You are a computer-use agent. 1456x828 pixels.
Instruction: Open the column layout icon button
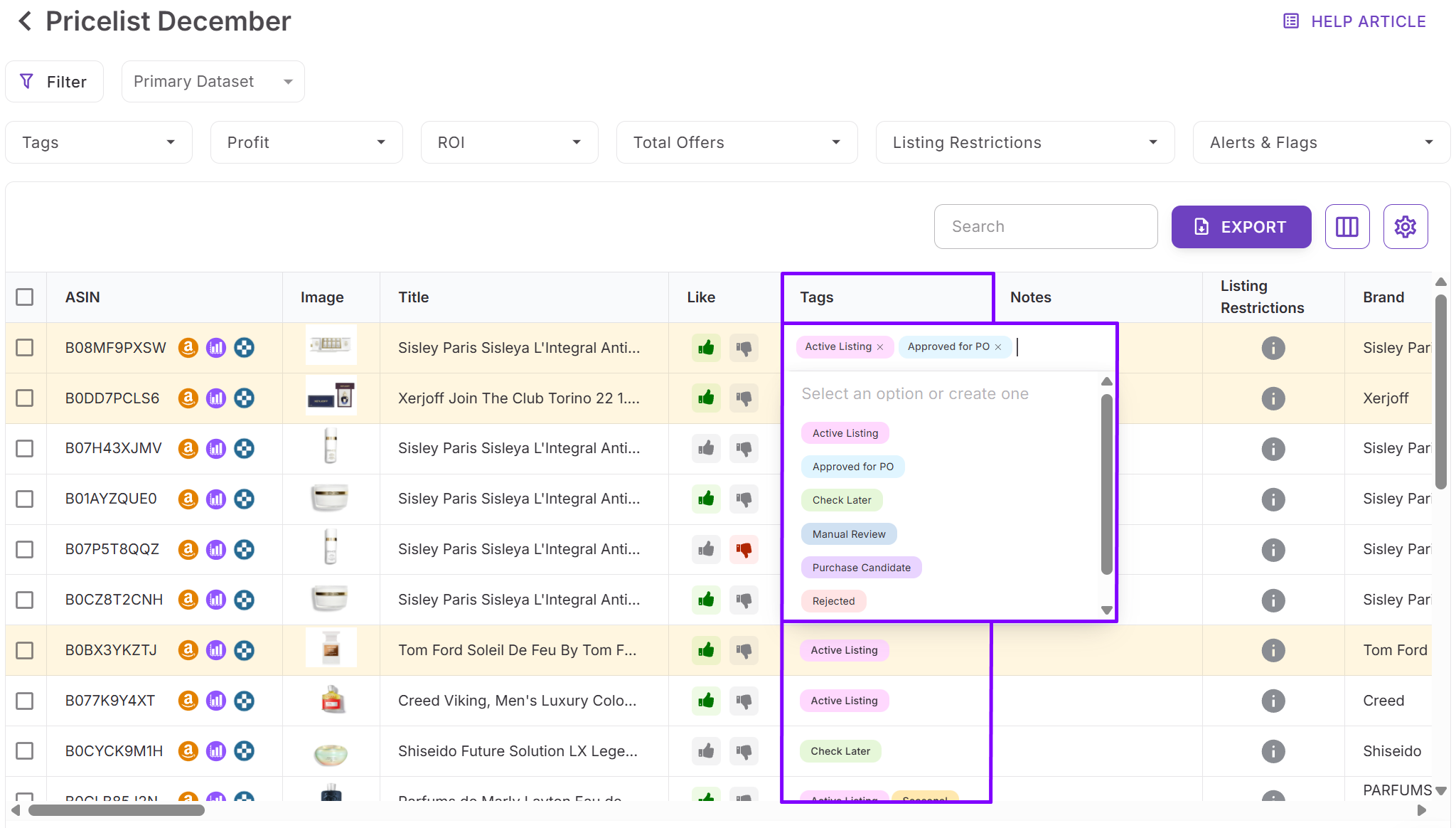1347,227
